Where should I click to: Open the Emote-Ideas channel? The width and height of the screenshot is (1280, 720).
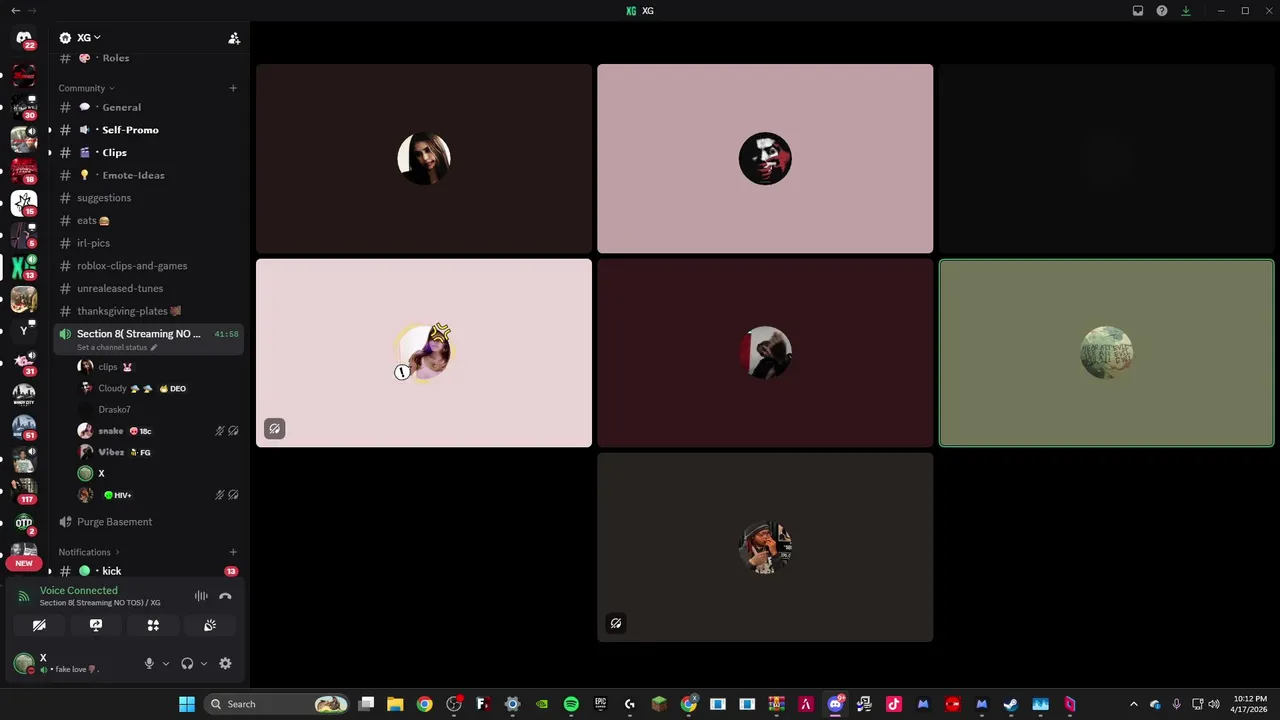click(148, 175)
